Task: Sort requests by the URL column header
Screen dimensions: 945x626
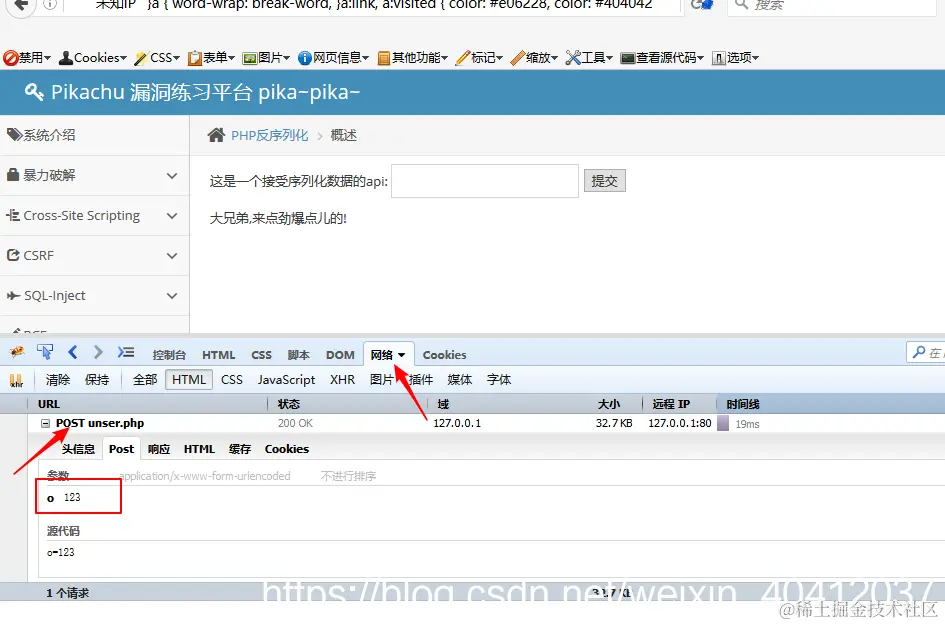Action: 147,404
